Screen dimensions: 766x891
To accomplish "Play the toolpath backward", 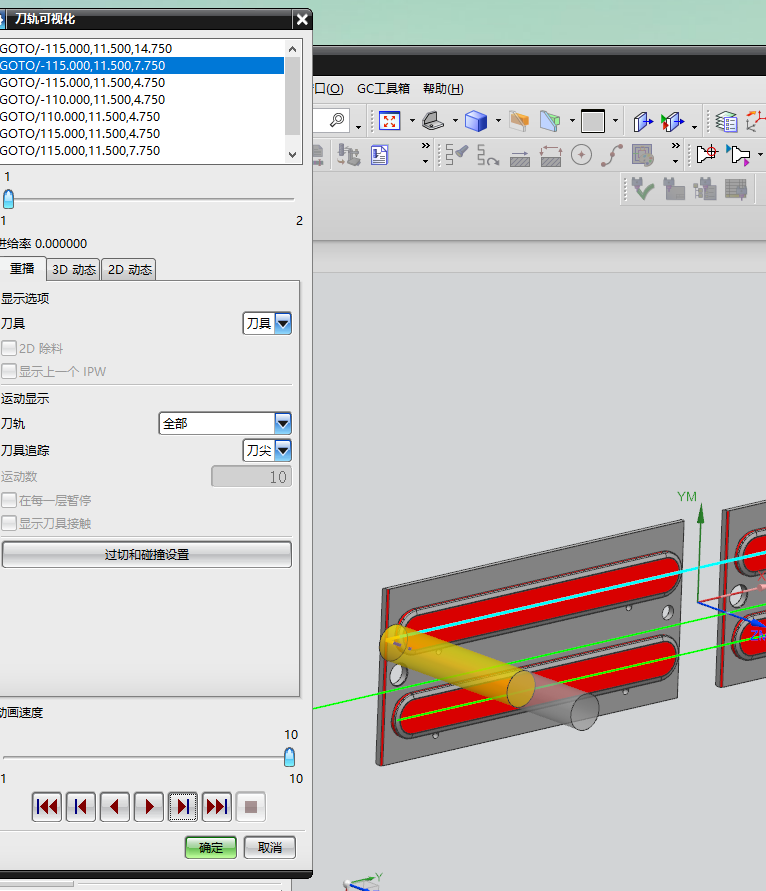I will coord(115,806).
